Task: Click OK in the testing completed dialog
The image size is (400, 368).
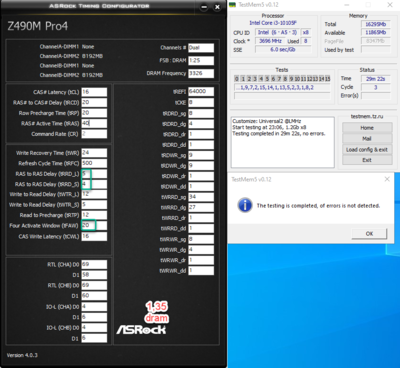Action: [369, 234]
